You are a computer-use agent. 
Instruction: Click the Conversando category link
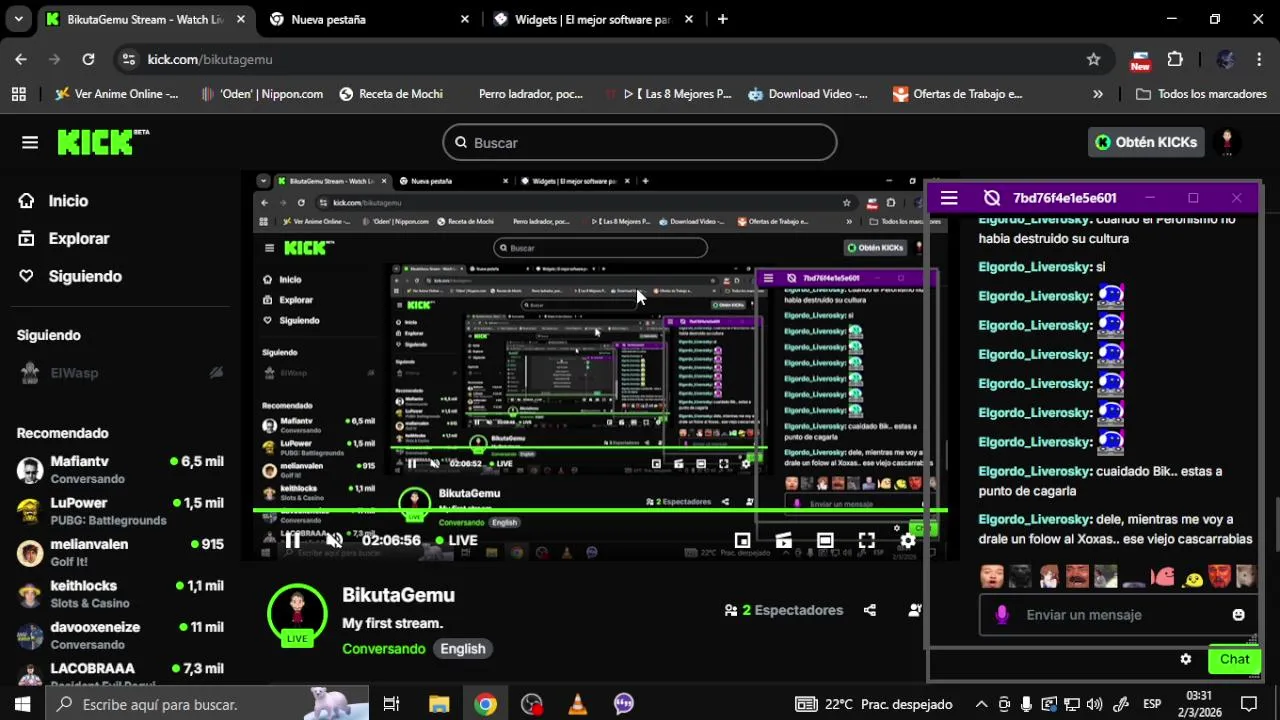[x=384, y=649]
